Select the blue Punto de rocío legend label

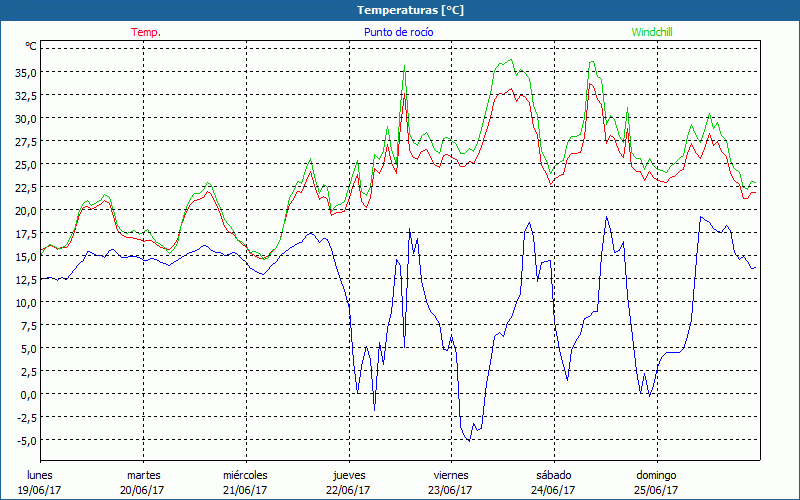pos(398,32)
